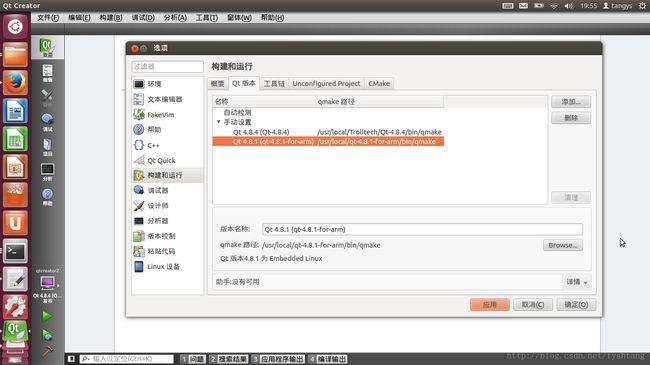The image size is (650, 365).
Task: Open the Files manager in the launcher
Action: [15, 54]
